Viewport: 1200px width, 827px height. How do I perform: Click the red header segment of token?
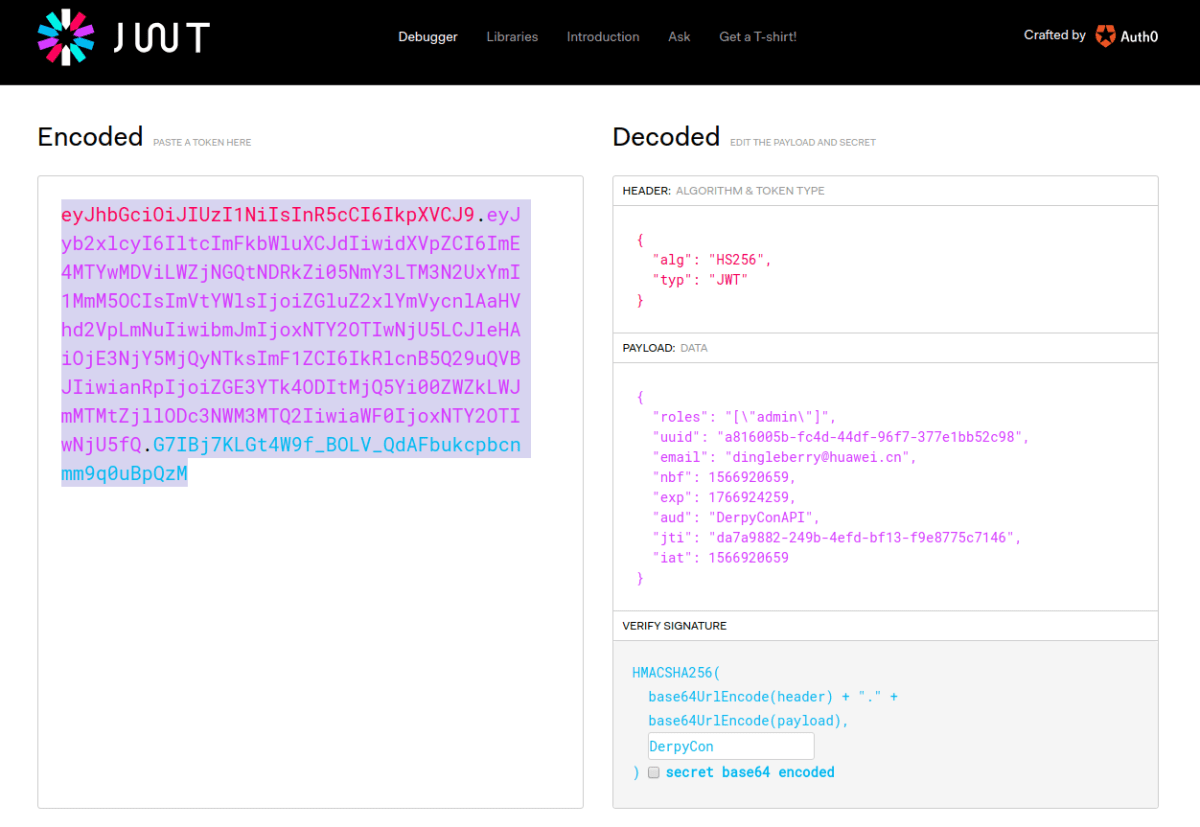click(x=267, y=214)
